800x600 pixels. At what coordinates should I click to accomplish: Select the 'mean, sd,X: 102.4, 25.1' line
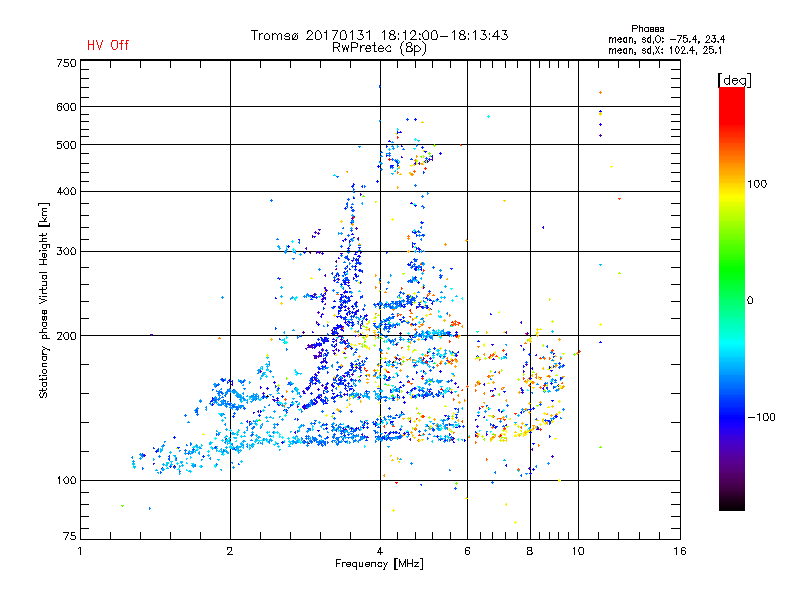[665, 51]
